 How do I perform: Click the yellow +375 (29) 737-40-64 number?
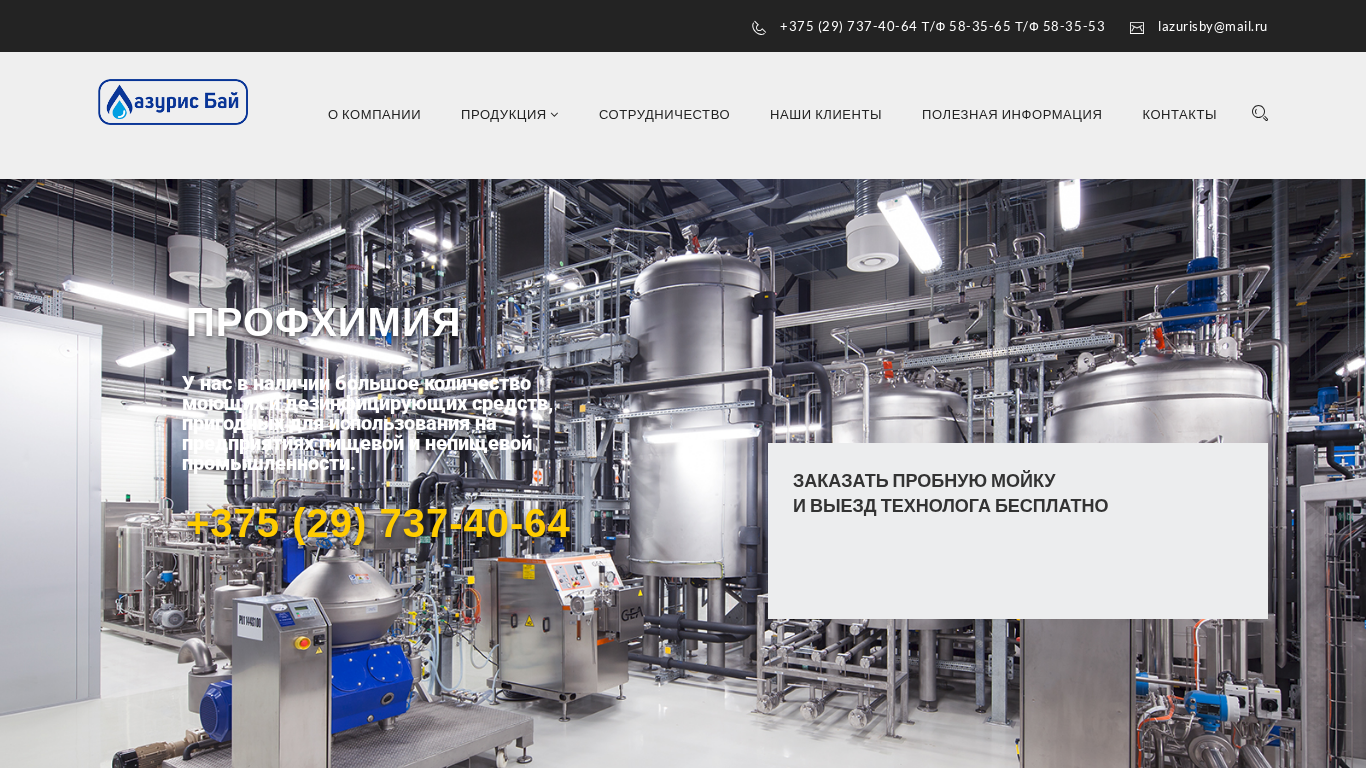[378, 524]
